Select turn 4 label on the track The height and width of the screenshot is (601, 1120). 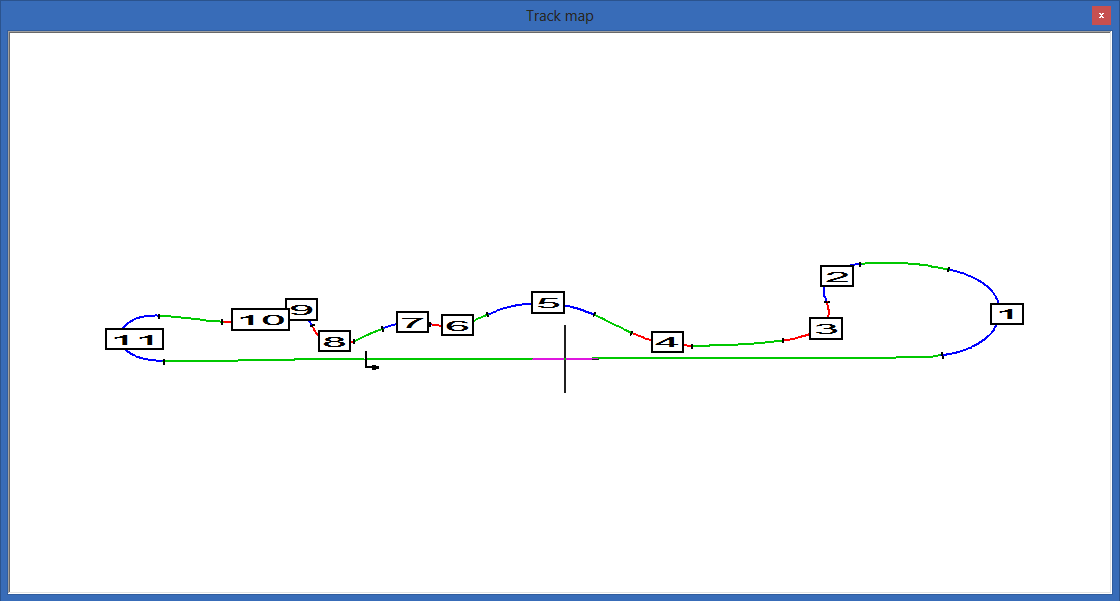[x=667, y=342]
